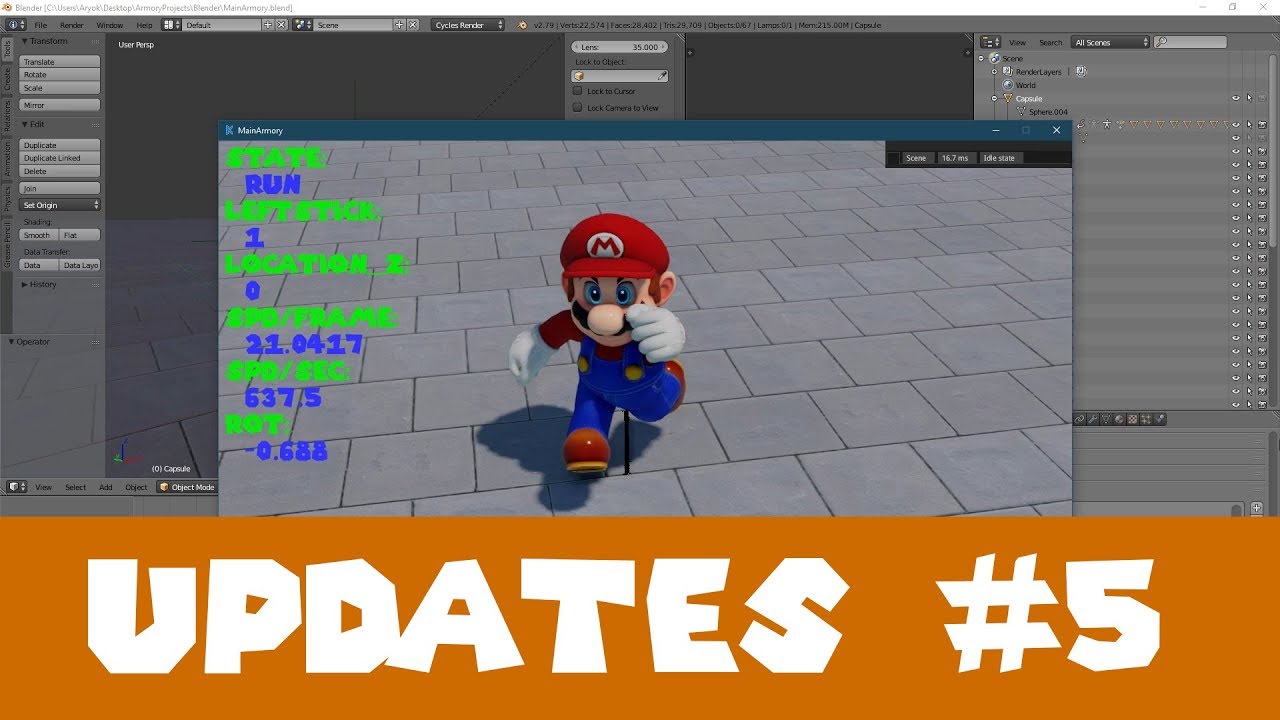Toggle the visibility eye under Capsule's row
Screen dimensions: 1280x720
[x=1236, y=124]
